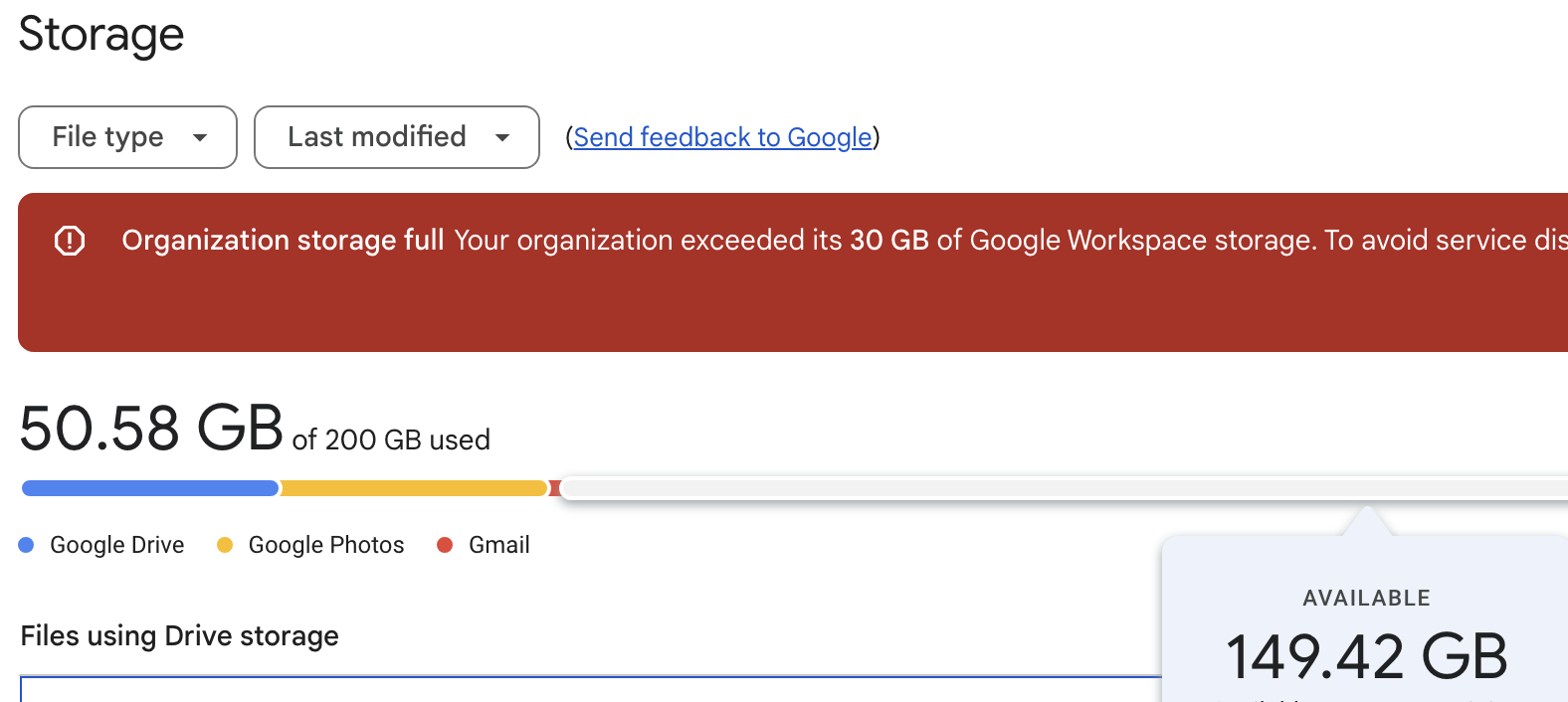This screenshot has height=702, width=1568.
Task: Open the Send feedback to Google link
Action: (722, 137)
